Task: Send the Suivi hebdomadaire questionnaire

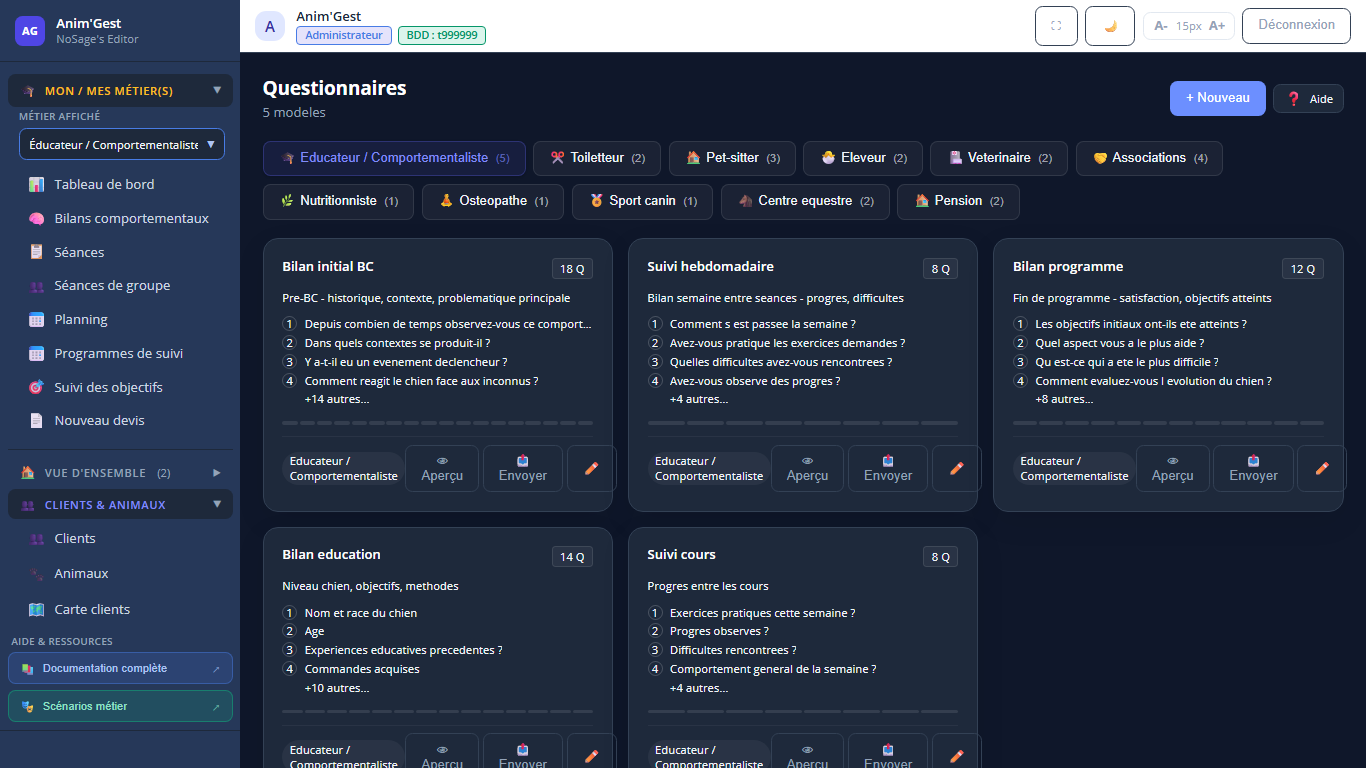Action: (888, 468)
